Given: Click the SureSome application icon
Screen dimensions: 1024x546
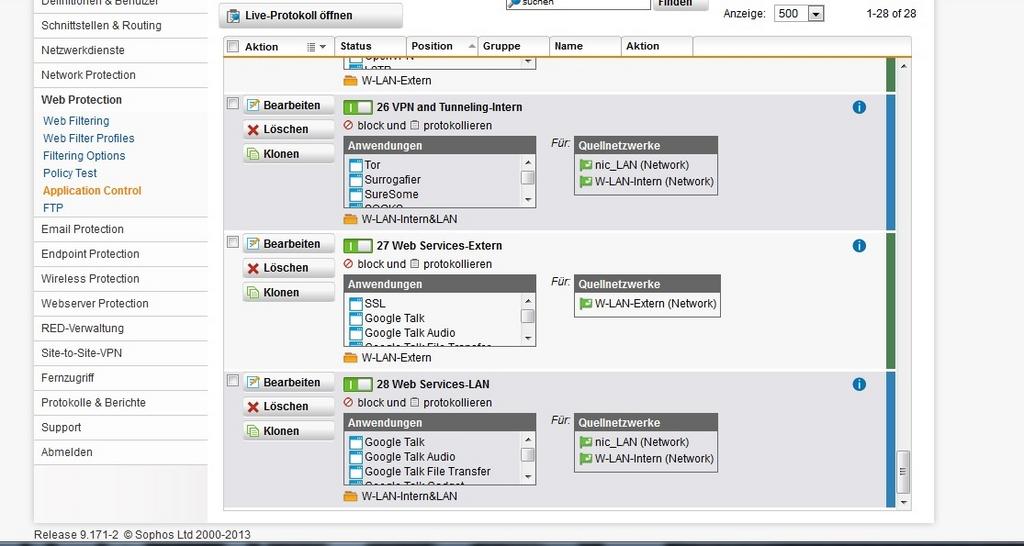Looking at the screenshot, I should click(355, 195).
